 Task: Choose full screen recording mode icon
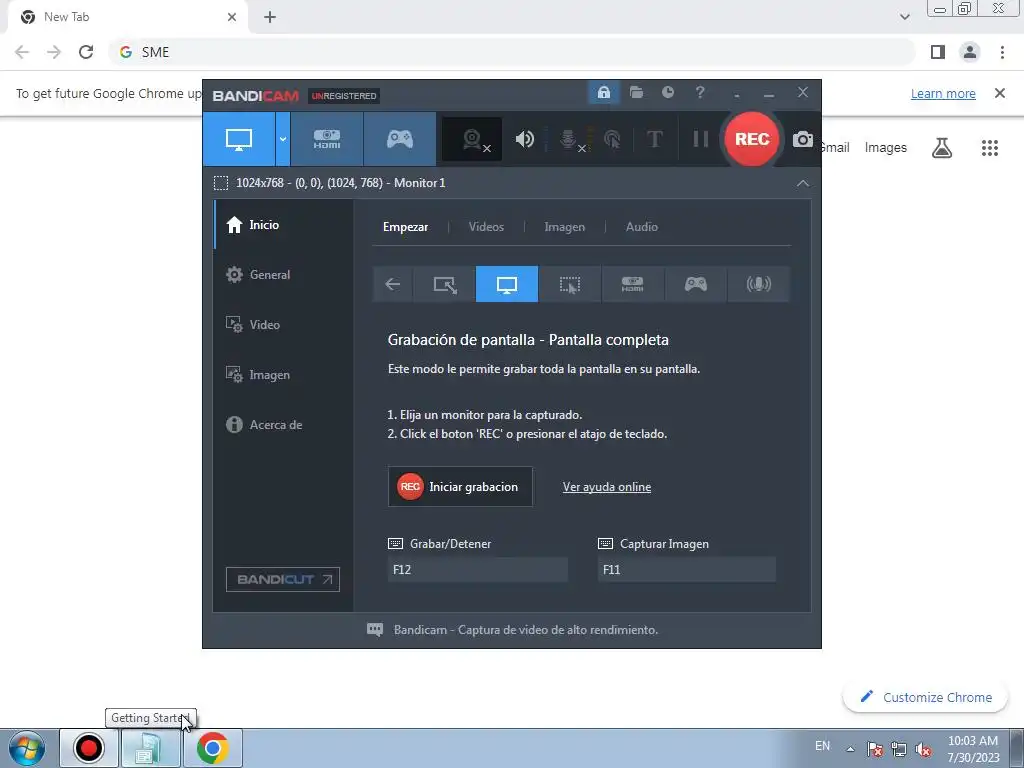(507, 284)
